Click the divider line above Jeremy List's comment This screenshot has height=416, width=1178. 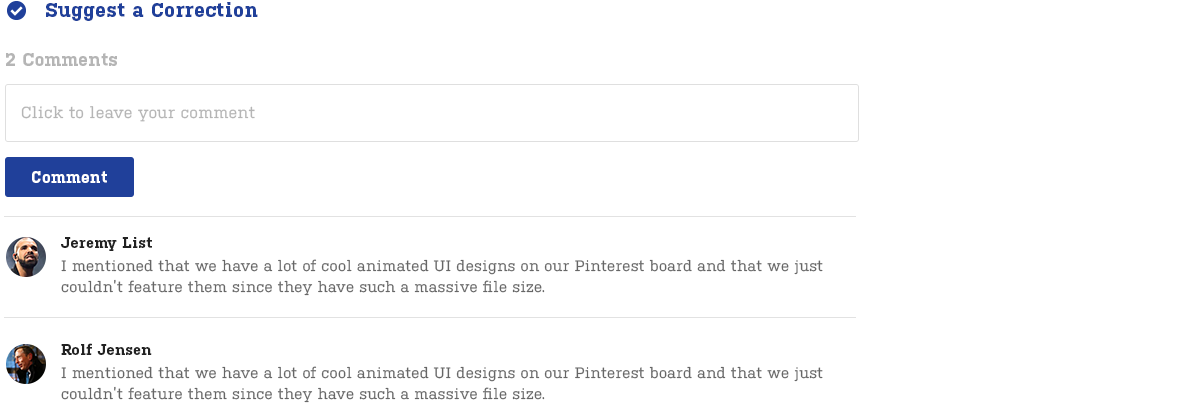pyautogui.click(x=430, y=216)
